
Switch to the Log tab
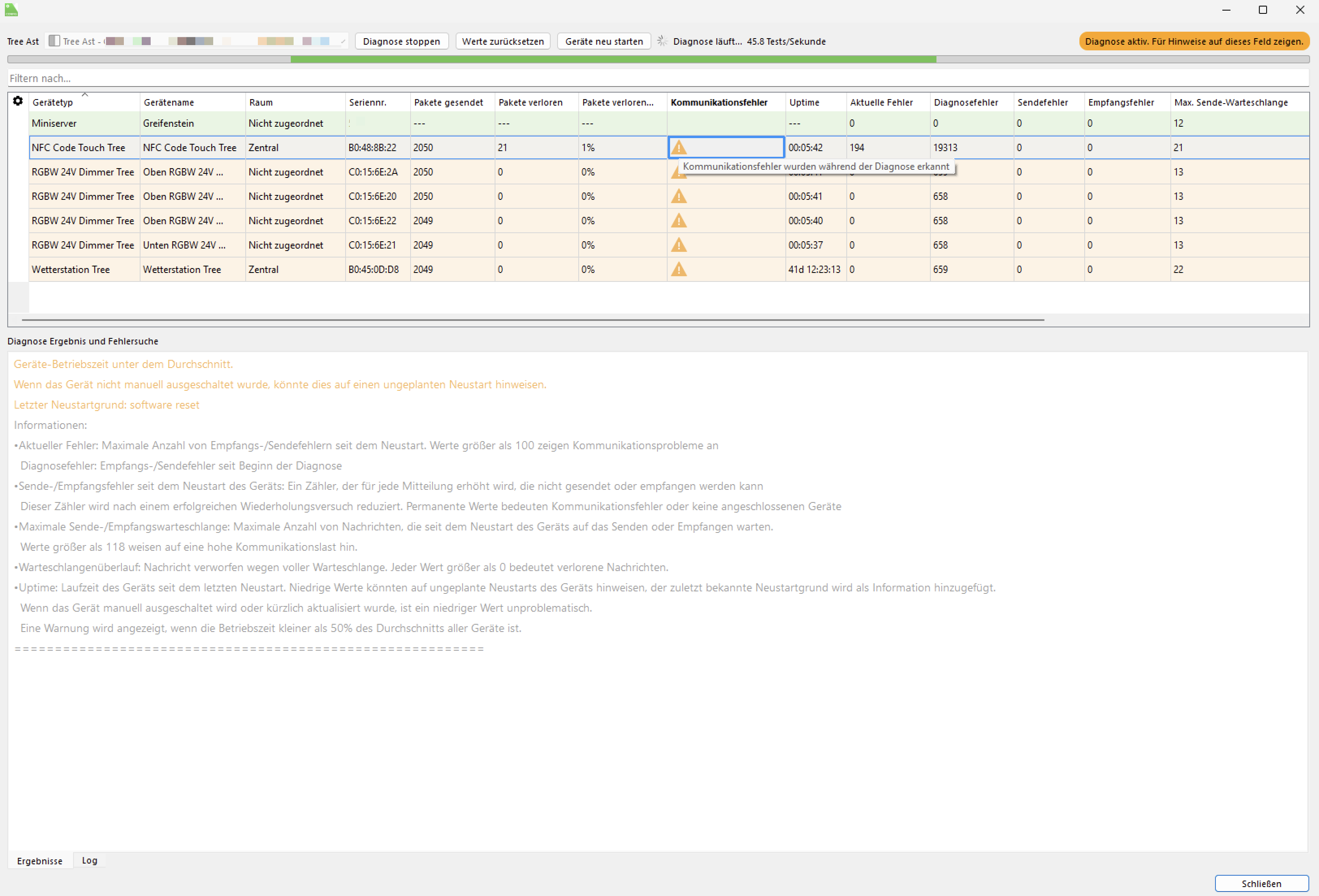pos(89,860)
